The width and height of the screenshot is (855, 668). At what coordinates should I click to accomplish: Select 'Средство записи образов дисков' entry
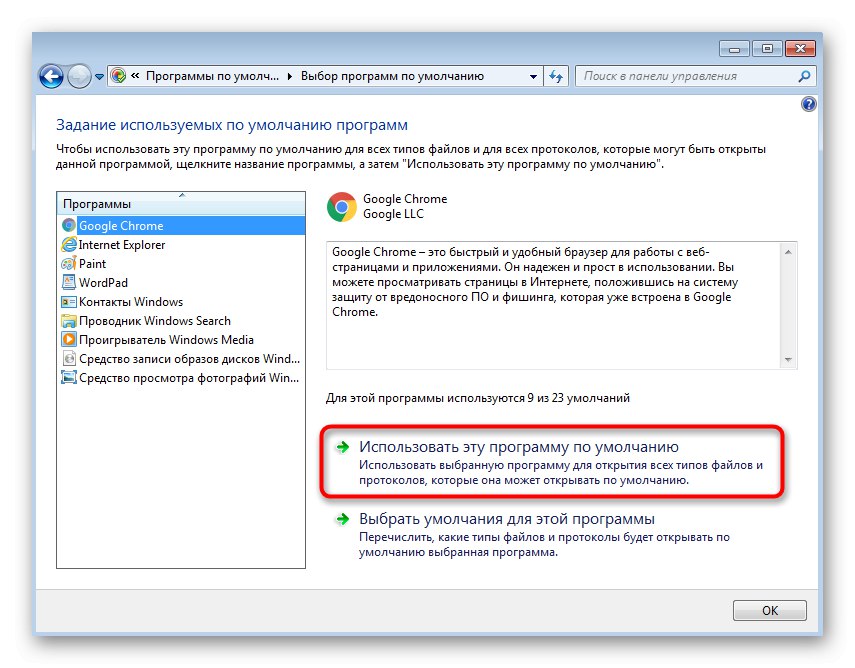click(x=181, y=359)
